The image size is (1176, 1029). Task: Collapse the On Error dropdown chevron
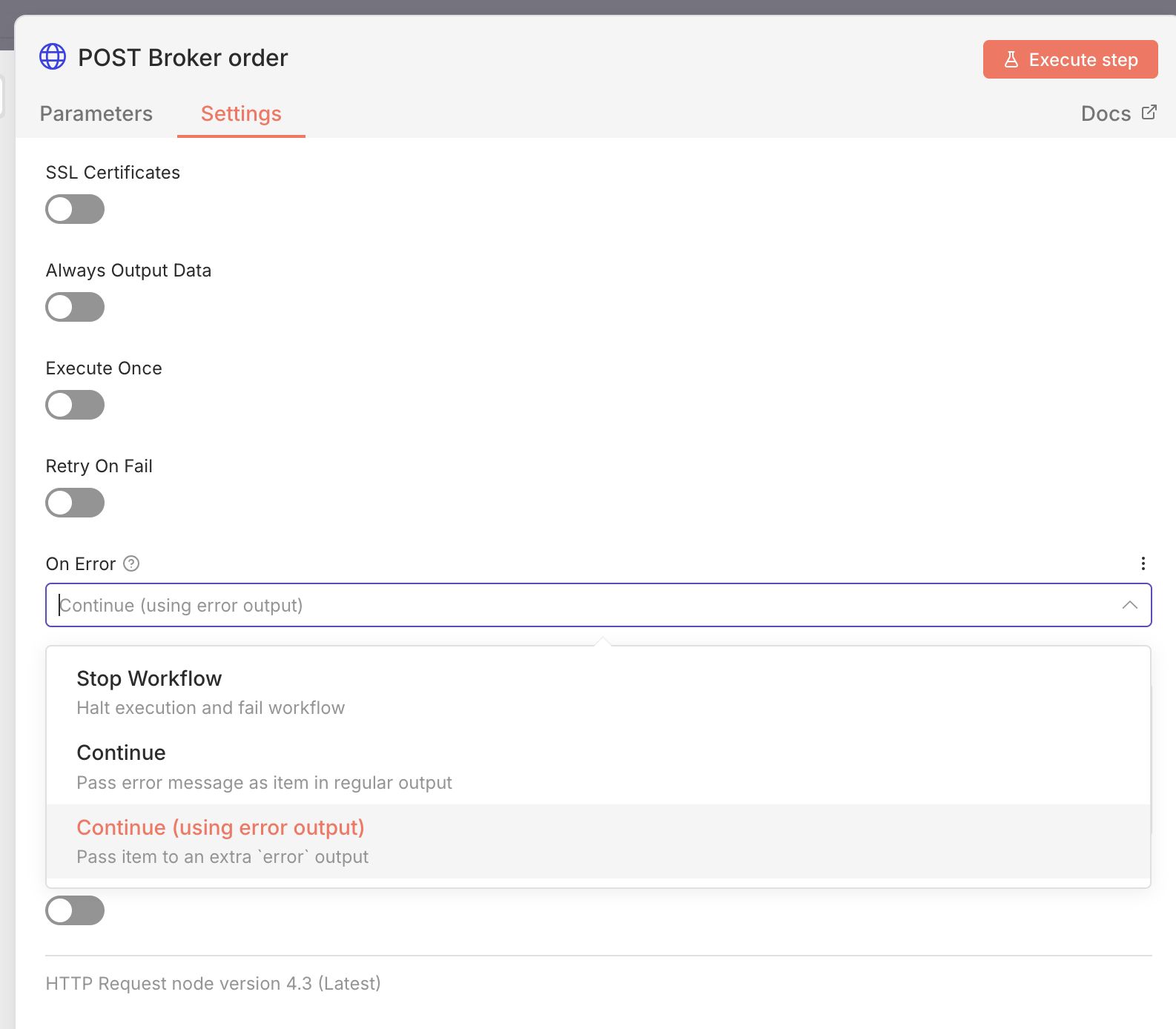[x=1129, y=605]
